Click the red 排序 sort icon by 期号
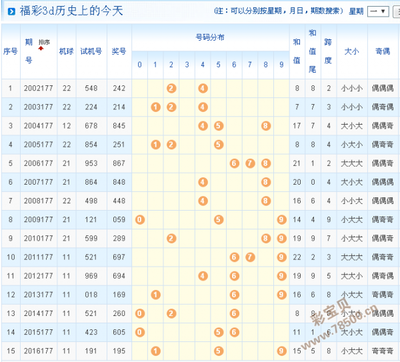 click(41, 49)
